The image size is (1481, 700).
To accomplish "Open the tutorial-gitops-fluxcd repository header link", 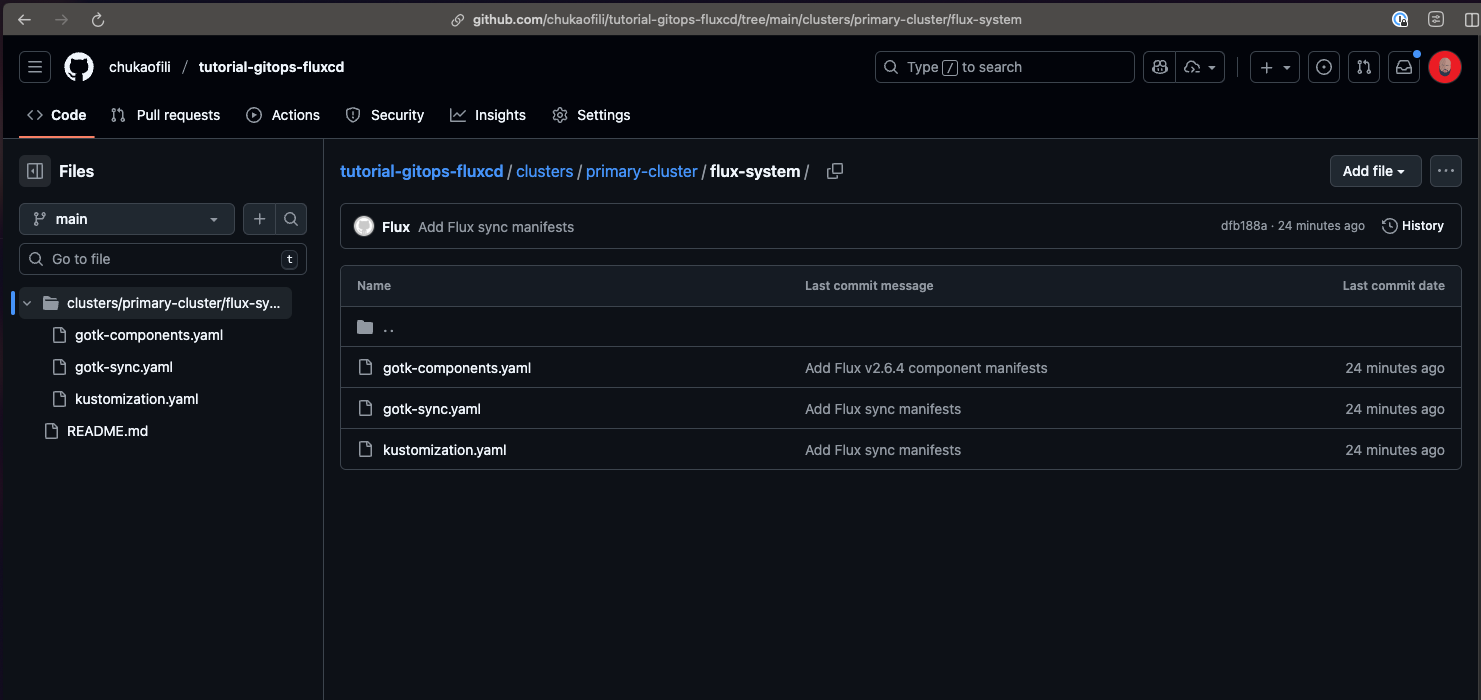I will coord(271,67).
